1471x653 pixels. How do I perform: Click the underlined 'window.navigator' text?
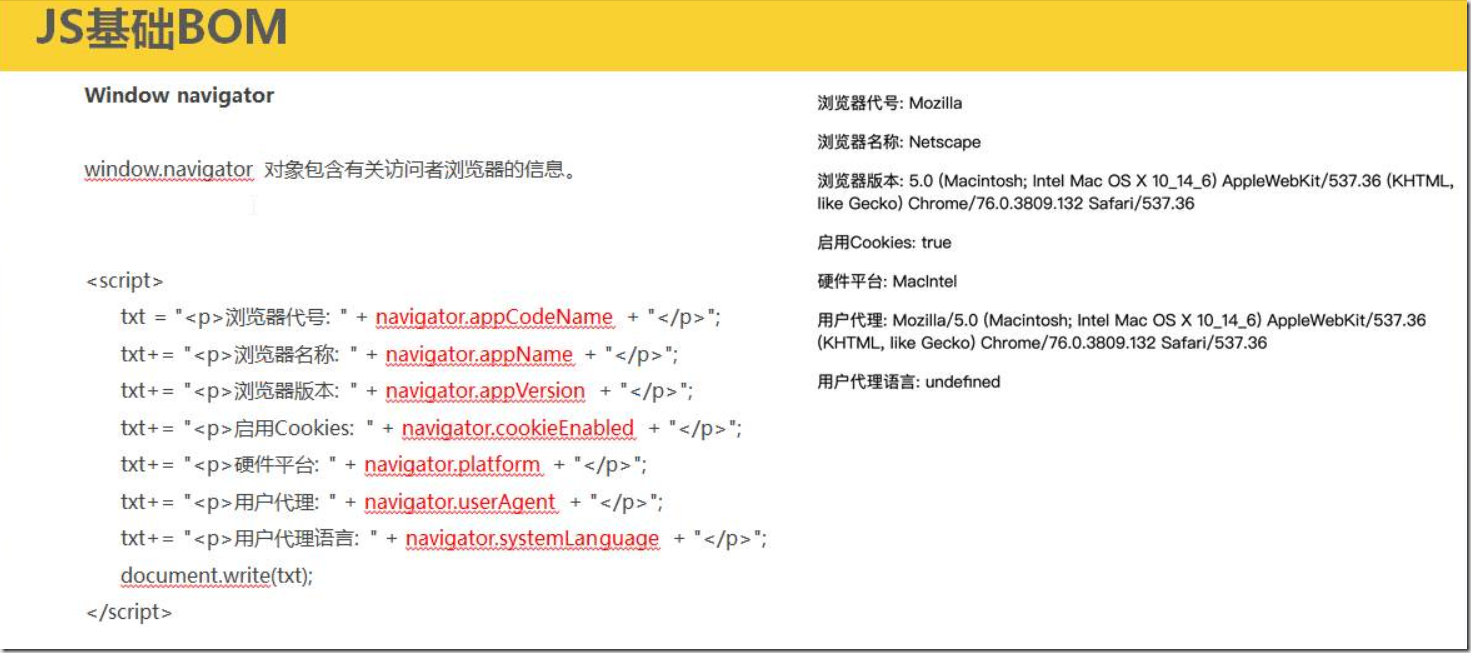pos(168,169)
